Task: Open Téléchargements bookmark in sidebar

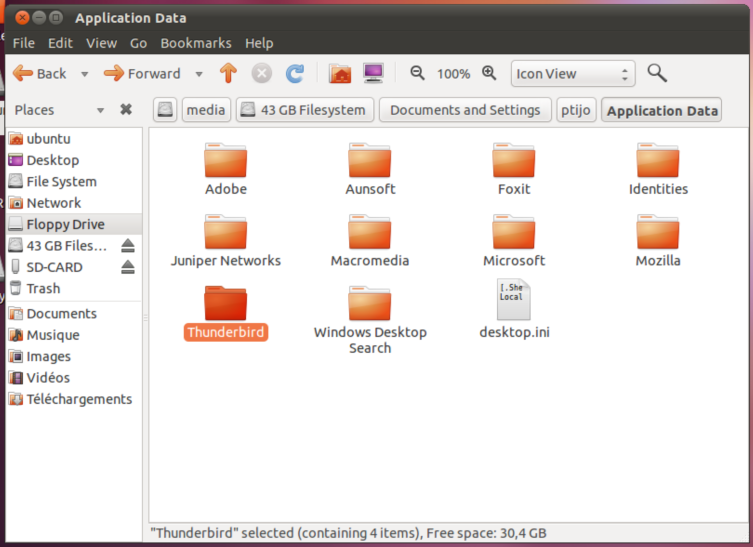Action: coord(74,399)
